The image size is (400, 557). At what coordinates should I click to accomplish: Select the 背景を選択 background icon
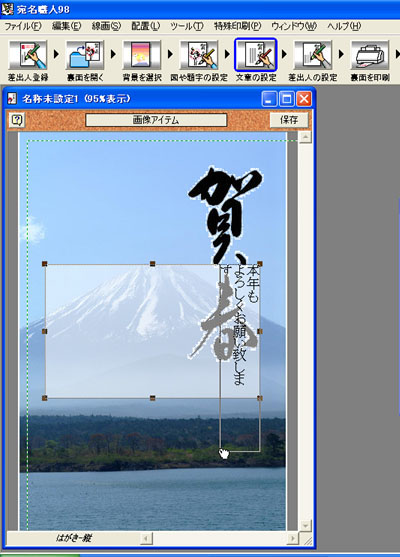pos(142,55)
